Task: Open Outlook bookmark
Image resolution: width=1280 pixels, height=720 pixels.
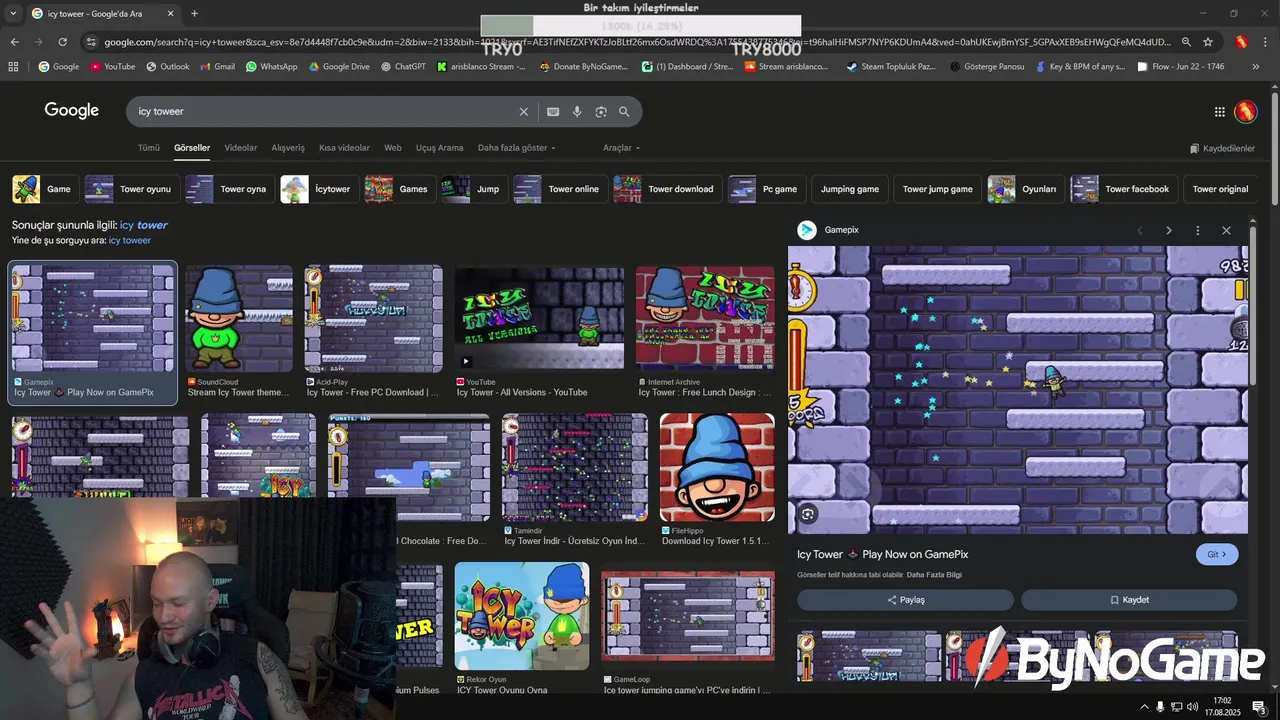Action: 167,67
